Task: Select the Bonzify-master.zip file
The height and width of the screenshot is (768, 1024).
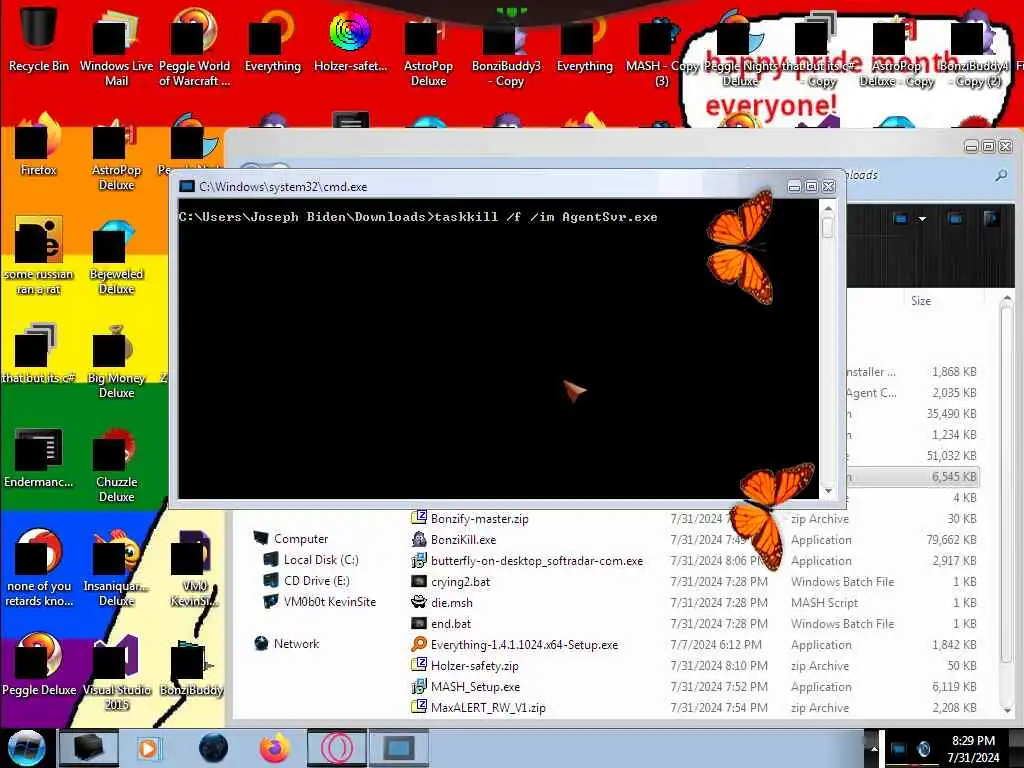Action: 479,519
